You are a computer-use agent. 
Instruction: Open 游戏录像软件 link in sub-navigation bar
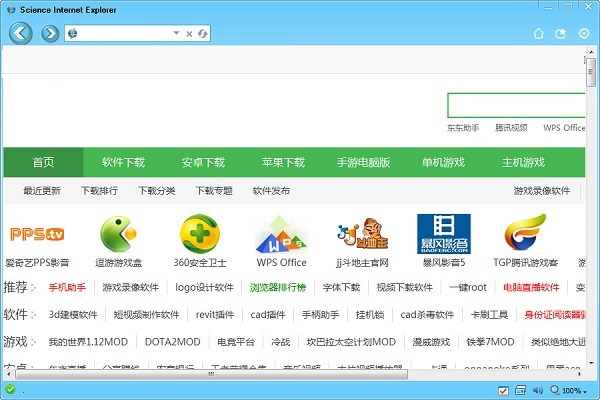(x=542, y=191)
